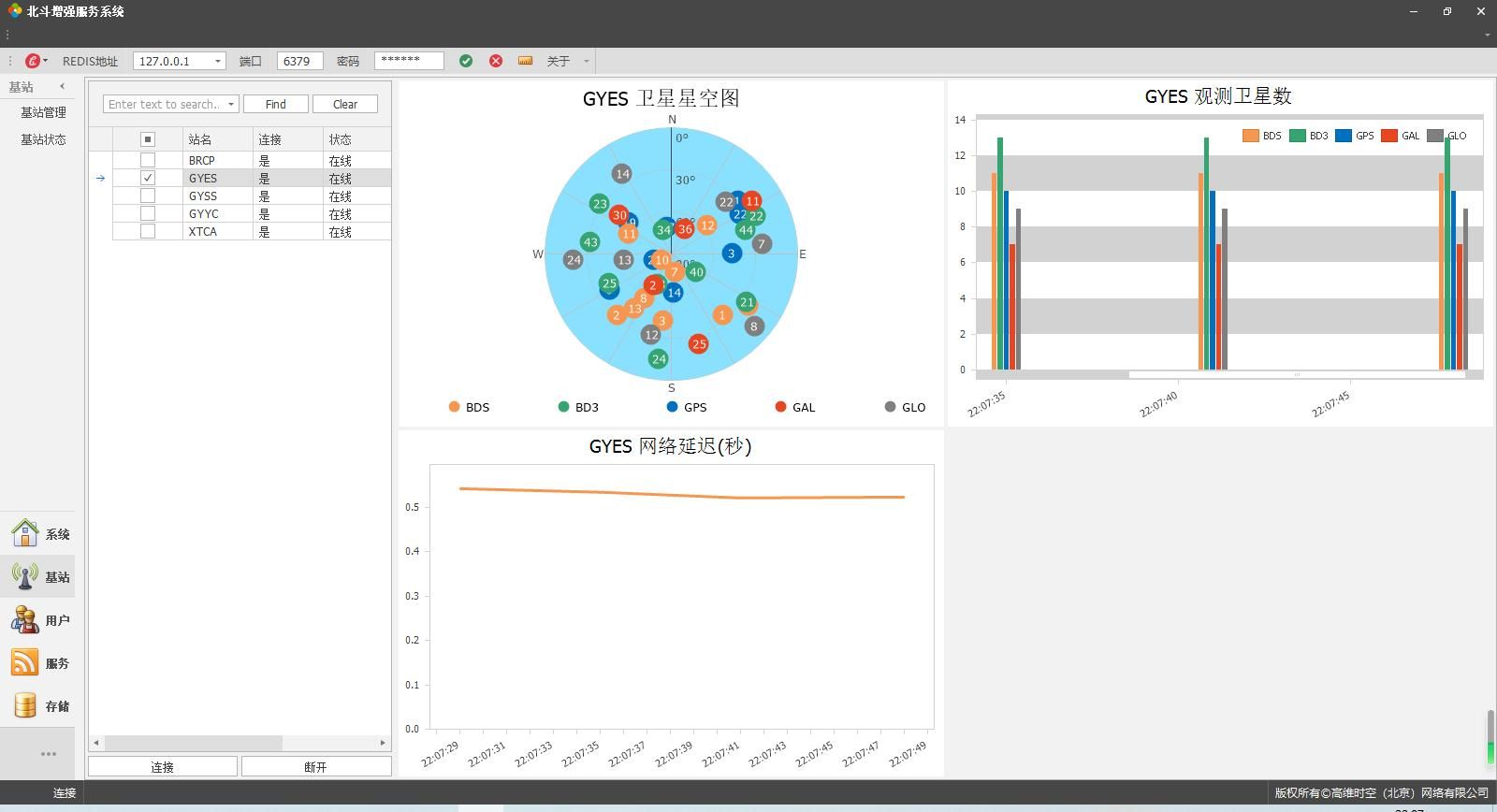Click the orange ruler icon in toolbar
This screenshot has width=1497, height=812.
pos(525,61)
